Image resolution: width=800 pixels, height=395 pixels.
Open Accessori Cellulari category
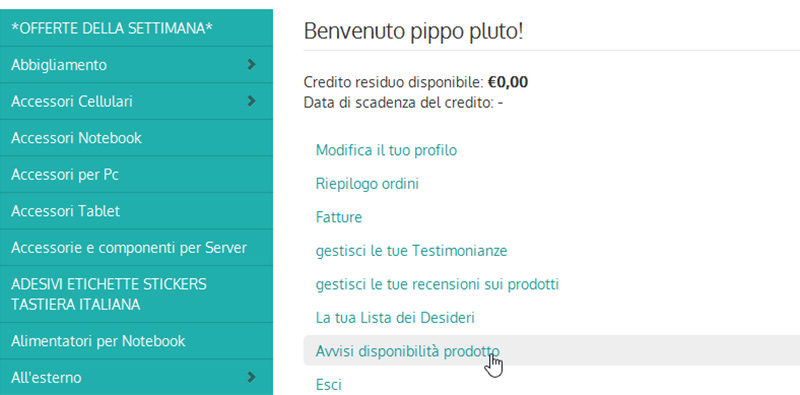(x=136, y=102)
